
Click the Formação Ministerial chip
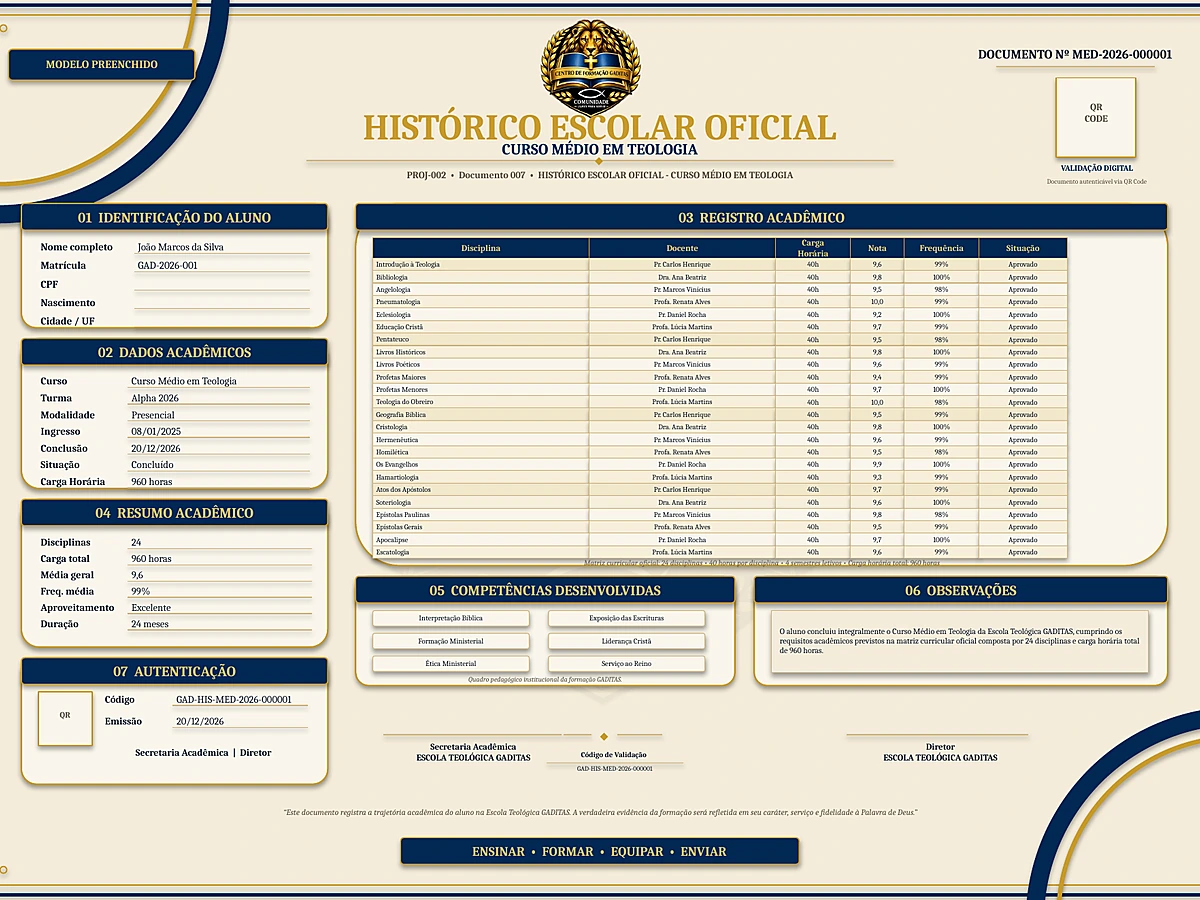[x=450, y=641]
